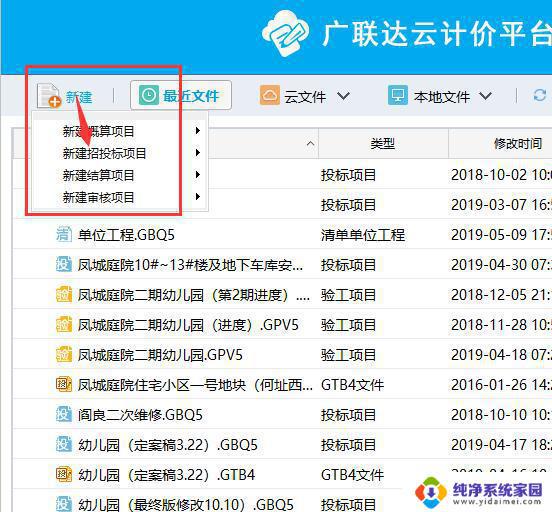The image size is (552, 512).
Task: Expand the 本地文件 dropdown arrow
Action: [x=485, y=96]
